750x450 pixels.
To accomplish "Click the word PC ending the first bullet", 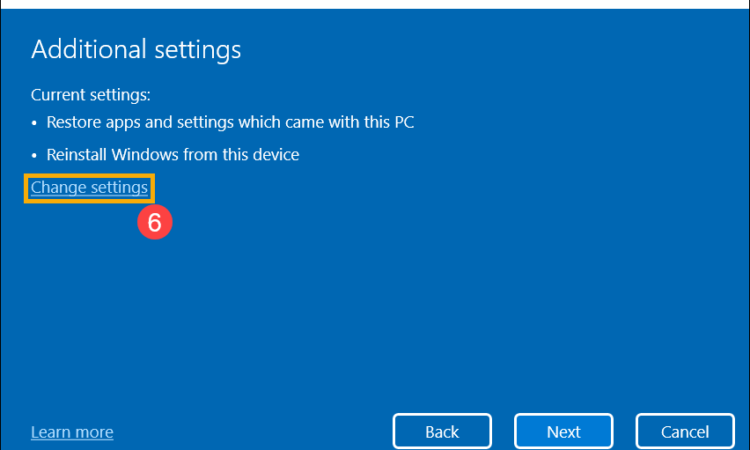I will coord(404,122).
